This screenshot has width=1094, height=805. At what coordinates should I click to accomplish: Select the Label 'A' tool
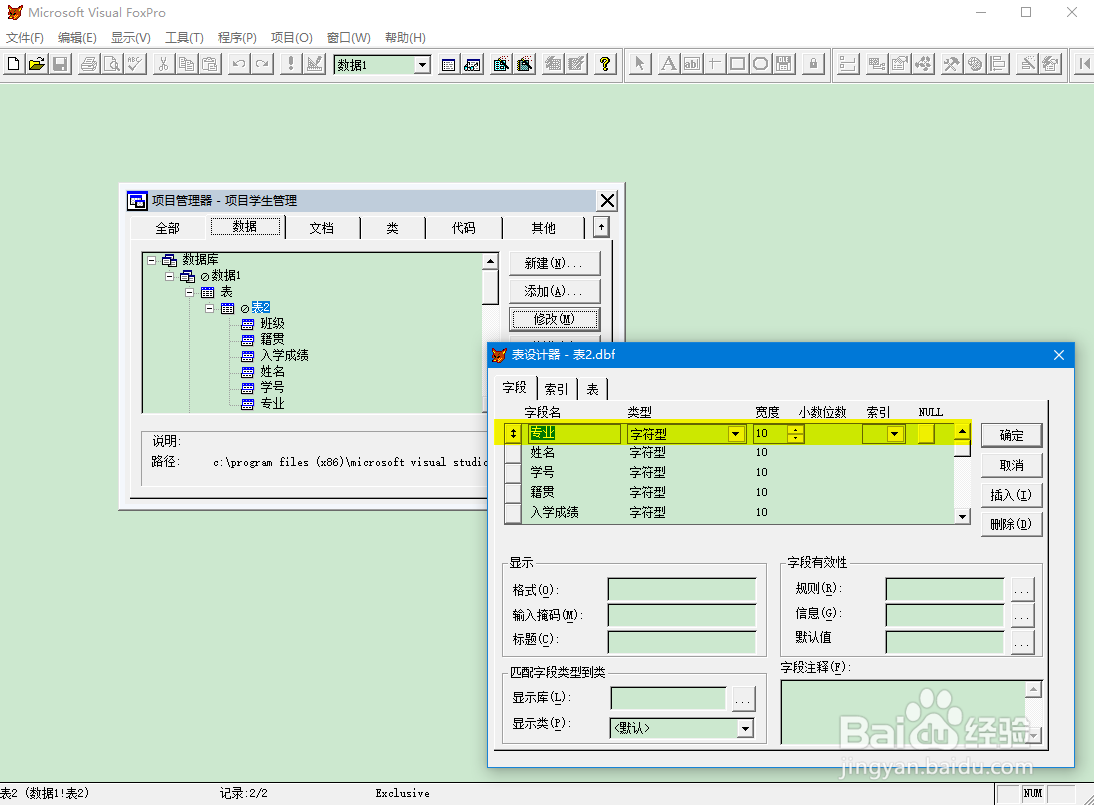[x=668, y=64]
